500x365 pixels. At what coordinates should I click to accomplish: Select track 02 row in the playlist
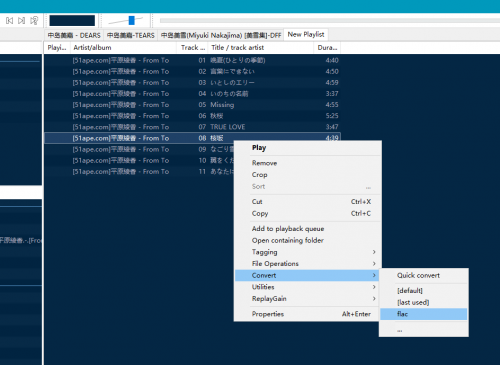click(192, 71)
